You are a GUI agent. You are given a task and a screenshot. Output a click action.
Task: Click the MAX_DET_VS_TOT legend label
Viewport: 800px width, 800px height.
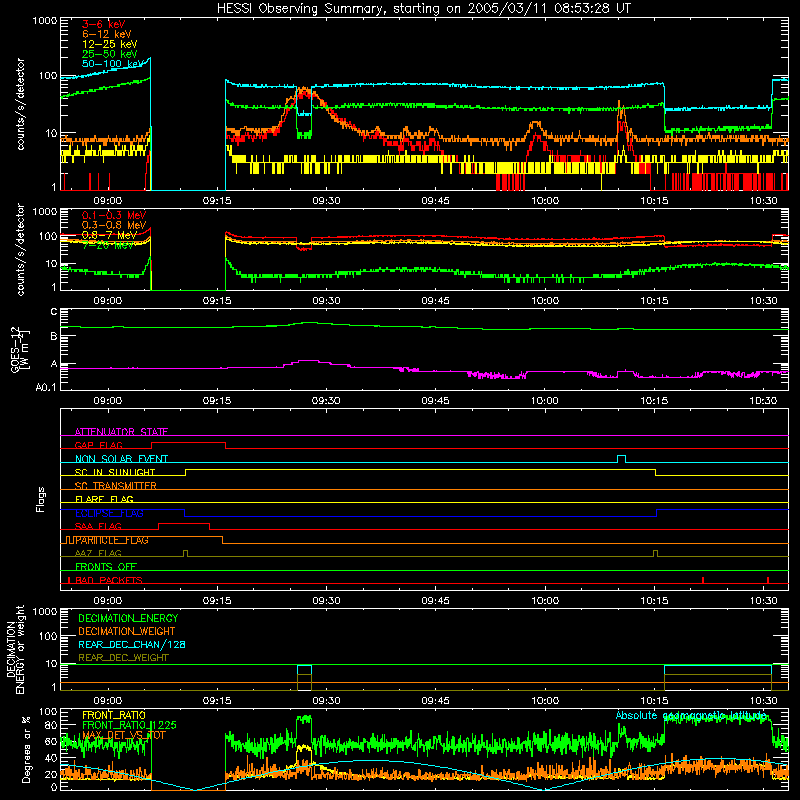[124, 735]
